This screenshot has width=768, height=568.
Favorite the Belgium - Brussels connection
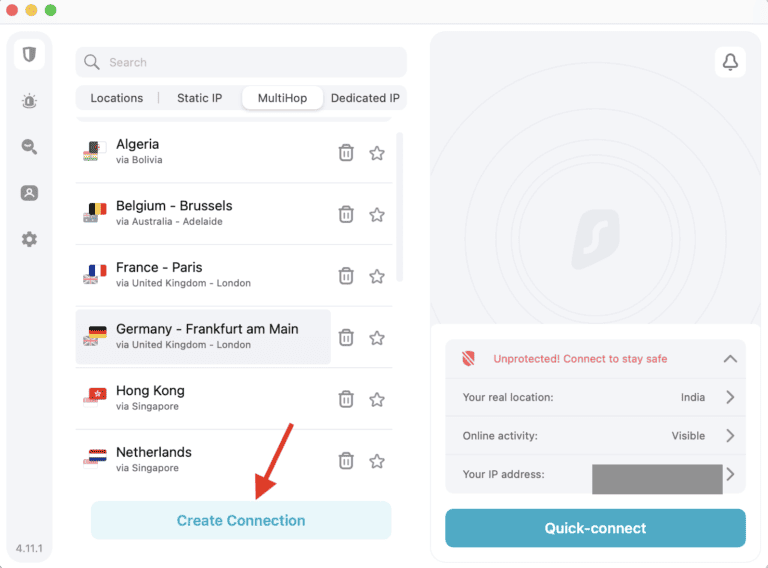tap(377, 214)
